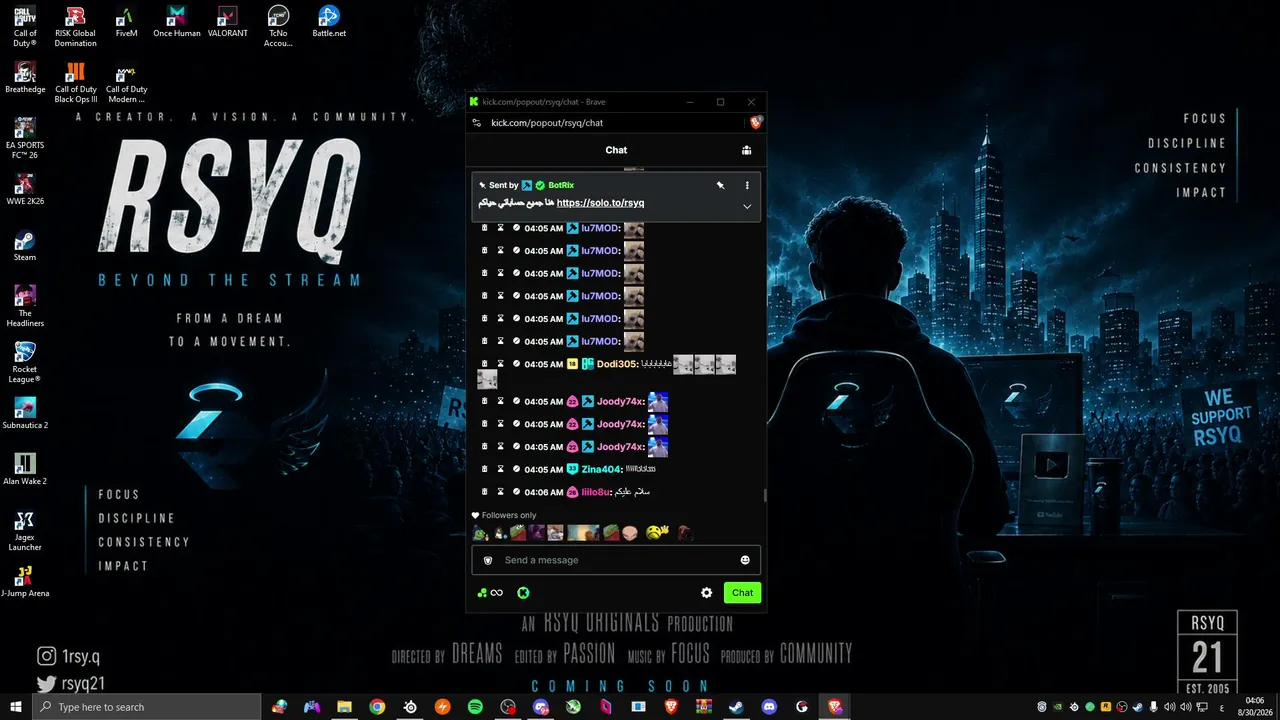Ban Dodi305 with the ban icon
This screenshot has width=1280, height=720.
click(x=516, y=364)
